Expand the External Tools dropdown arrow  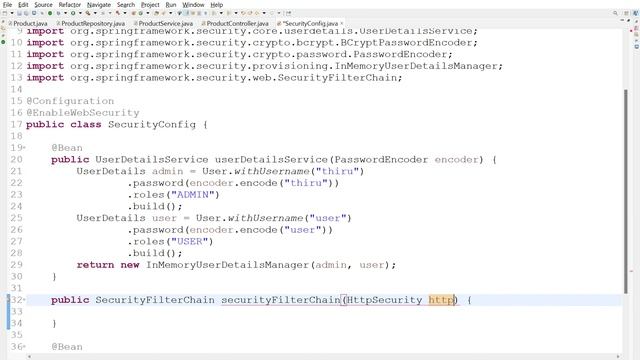[x=95, y=13]
